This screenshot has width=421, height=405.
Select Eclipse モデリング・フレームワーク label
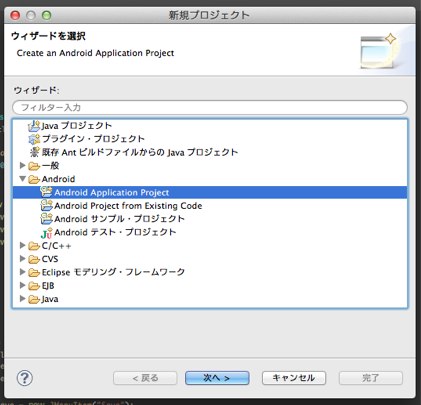[113, 272]
